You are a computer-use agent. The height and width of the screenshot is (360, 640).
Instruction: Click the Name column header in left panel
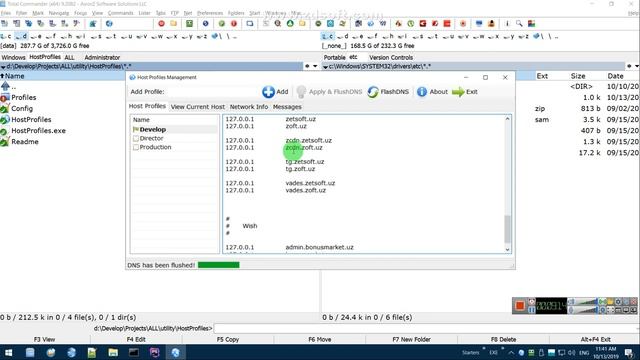tap(63, 76)
